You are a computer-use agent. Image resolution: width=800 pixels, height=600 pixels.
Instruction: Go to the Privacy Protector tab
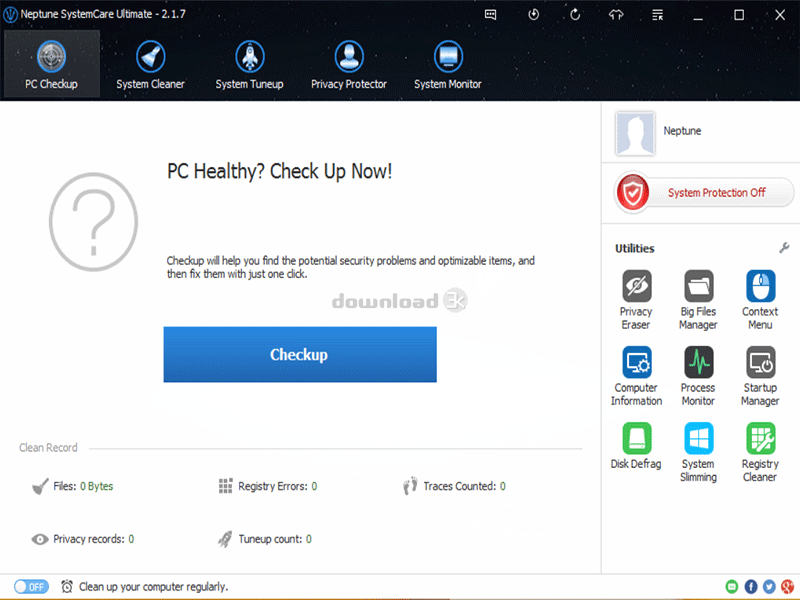[x=349, y=64]
